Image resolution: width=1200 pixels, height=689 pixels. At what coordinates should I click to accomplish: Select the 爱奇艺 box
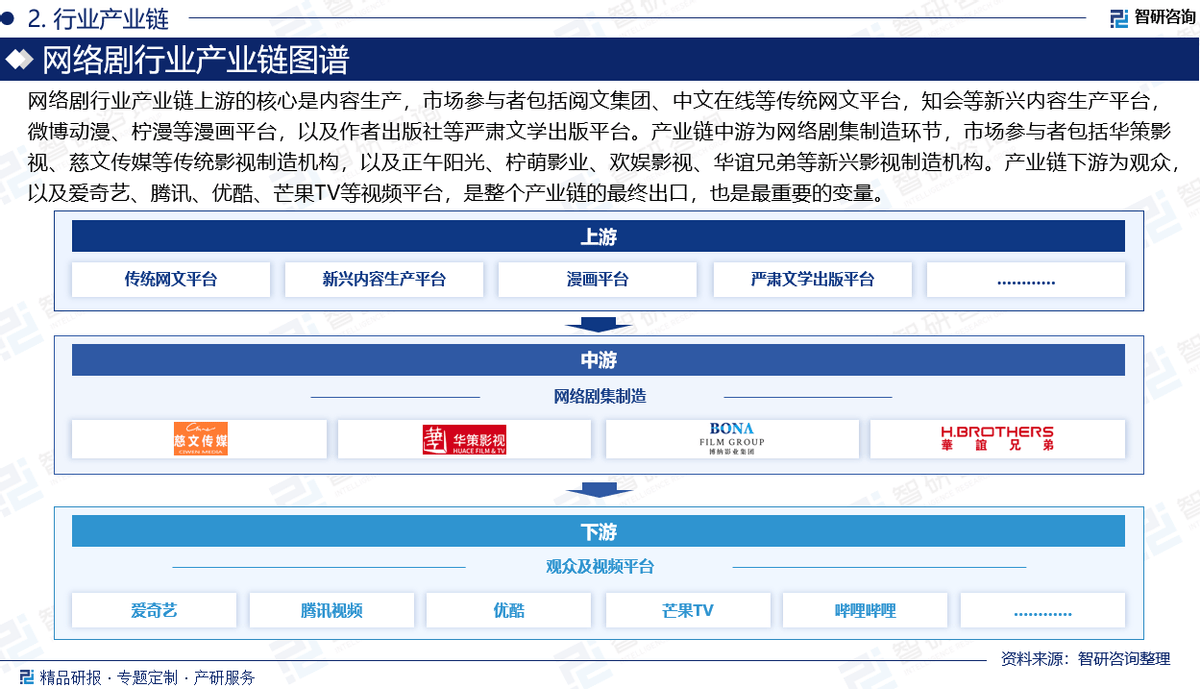tap(154, 610)
